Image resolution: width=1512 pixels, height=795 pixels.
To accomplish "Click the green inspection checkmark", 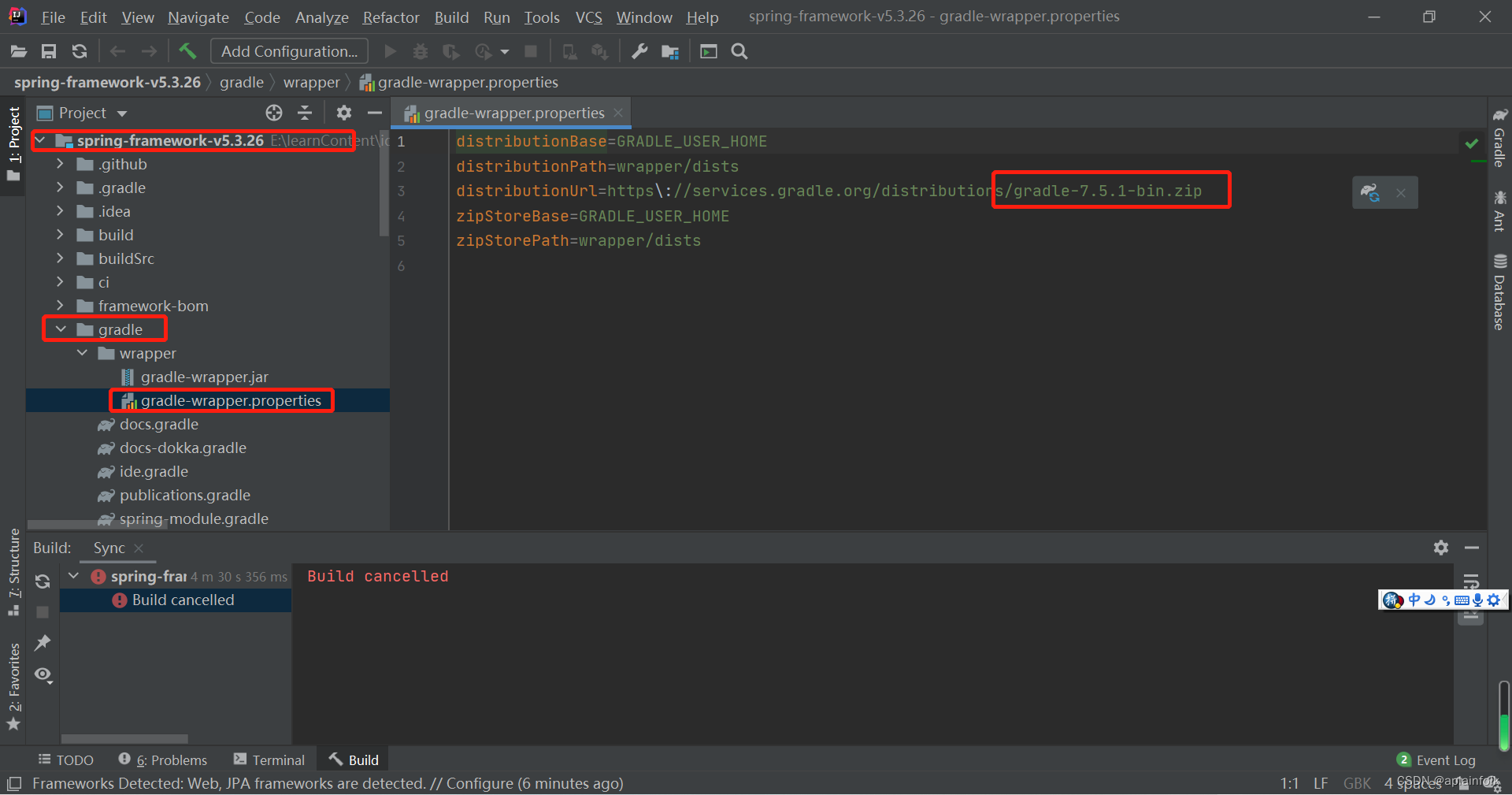I will click(x=1471, y=143).
